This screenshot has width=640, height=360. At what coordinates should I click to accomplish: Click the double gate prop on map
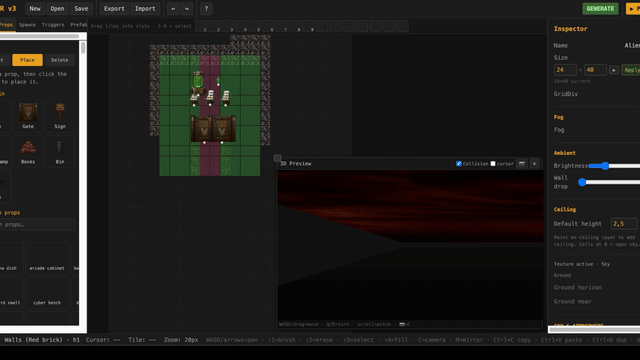coord(213,129)
